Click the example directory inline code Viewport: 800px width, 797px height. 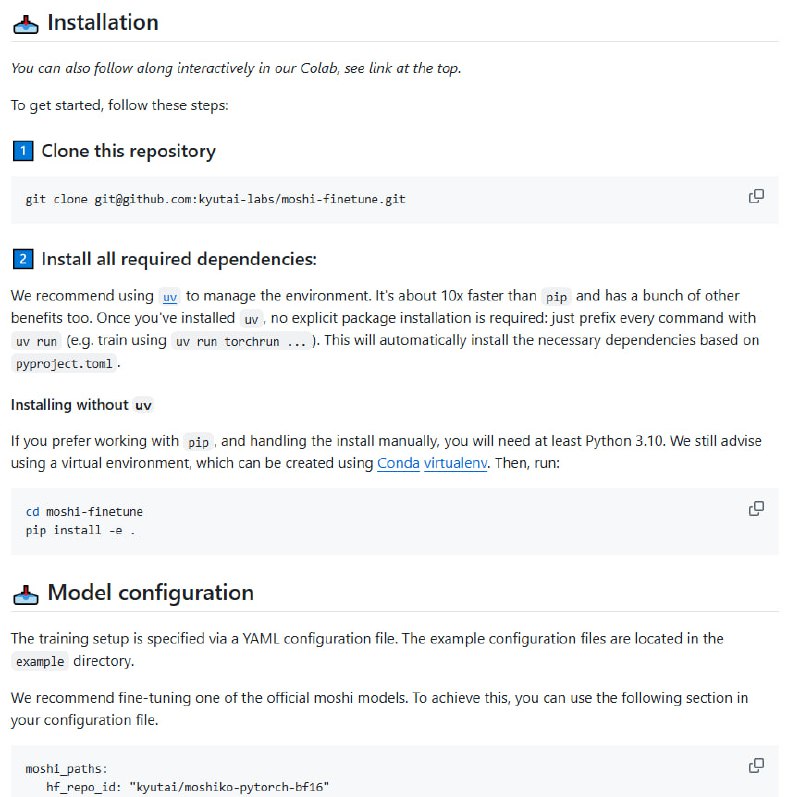click(40, 662)
